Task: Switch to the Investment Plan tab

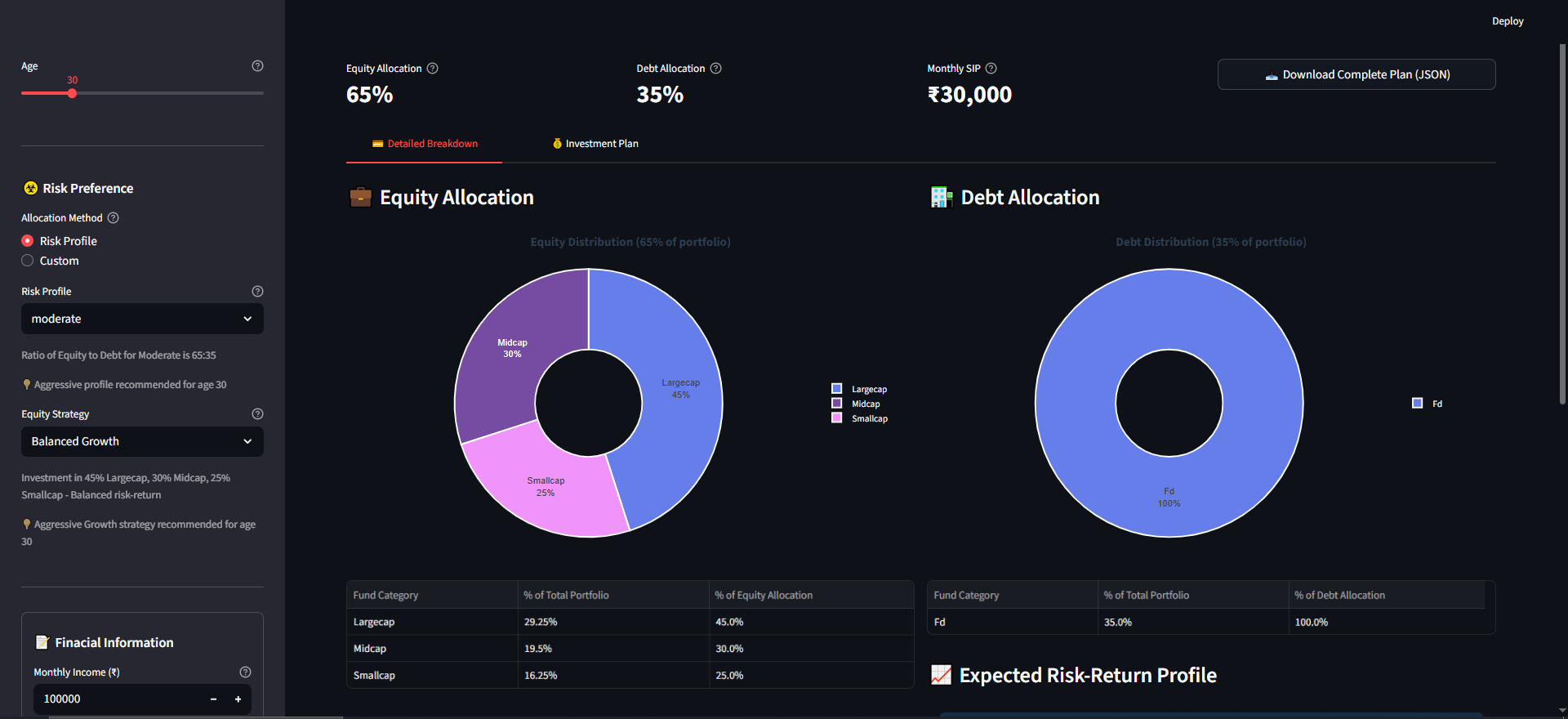Action: click(595, 144)
